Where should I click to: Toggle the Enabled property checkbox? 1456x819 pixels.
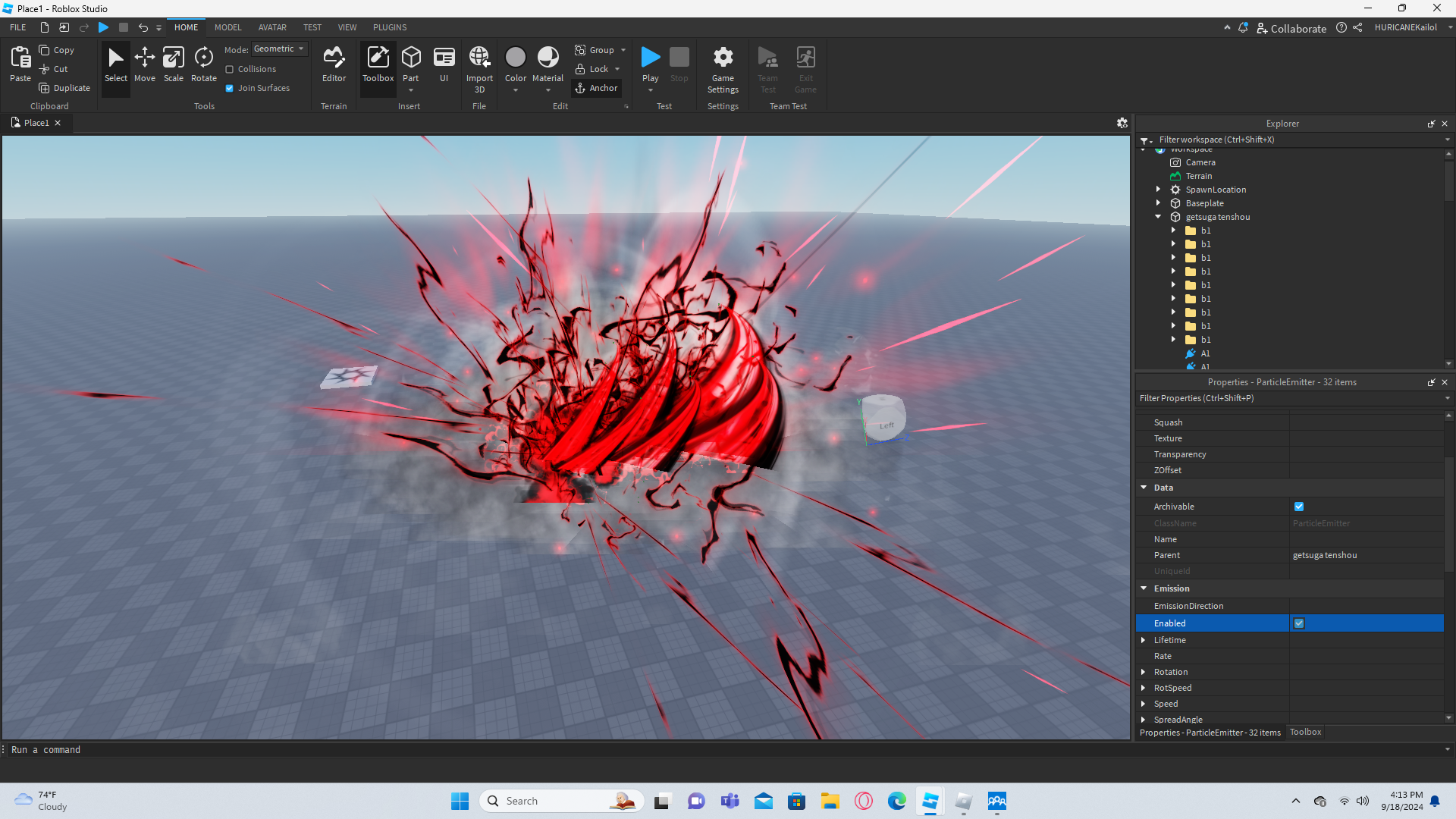pos(1299,623)
